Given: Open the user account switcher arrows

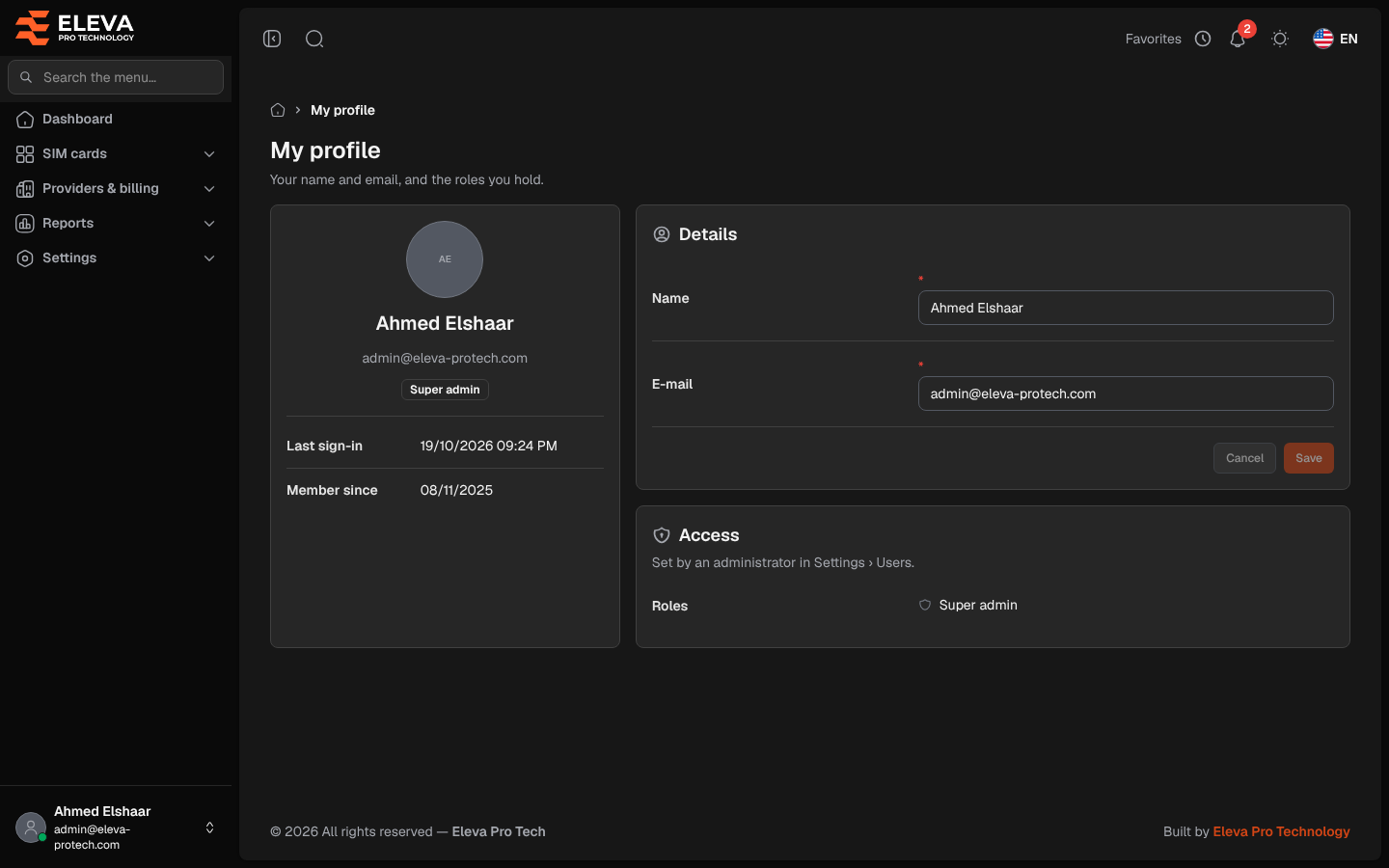Looking at the screenshot, I should (x=209, y=827).
